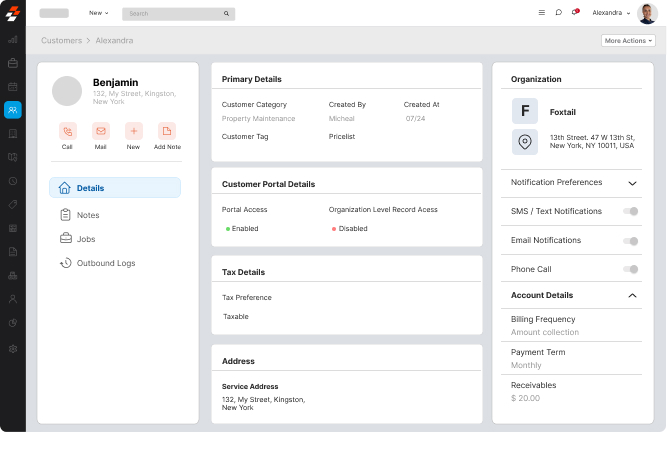Click the Add Note icon
The width and height of the screenshot is (667, 450).
point(167,131)
